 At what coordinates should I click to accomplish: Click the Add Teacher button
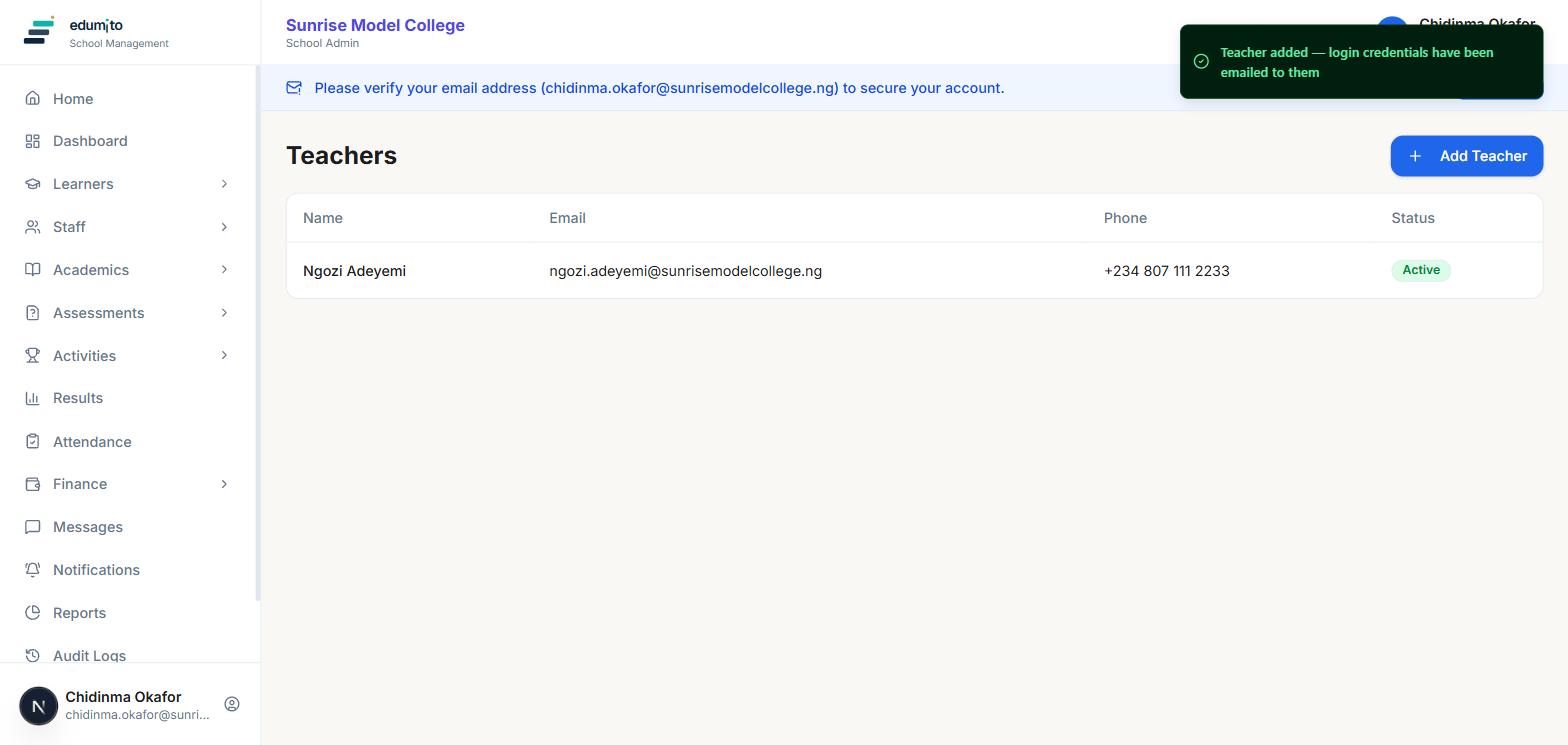tap(1466, 156)
